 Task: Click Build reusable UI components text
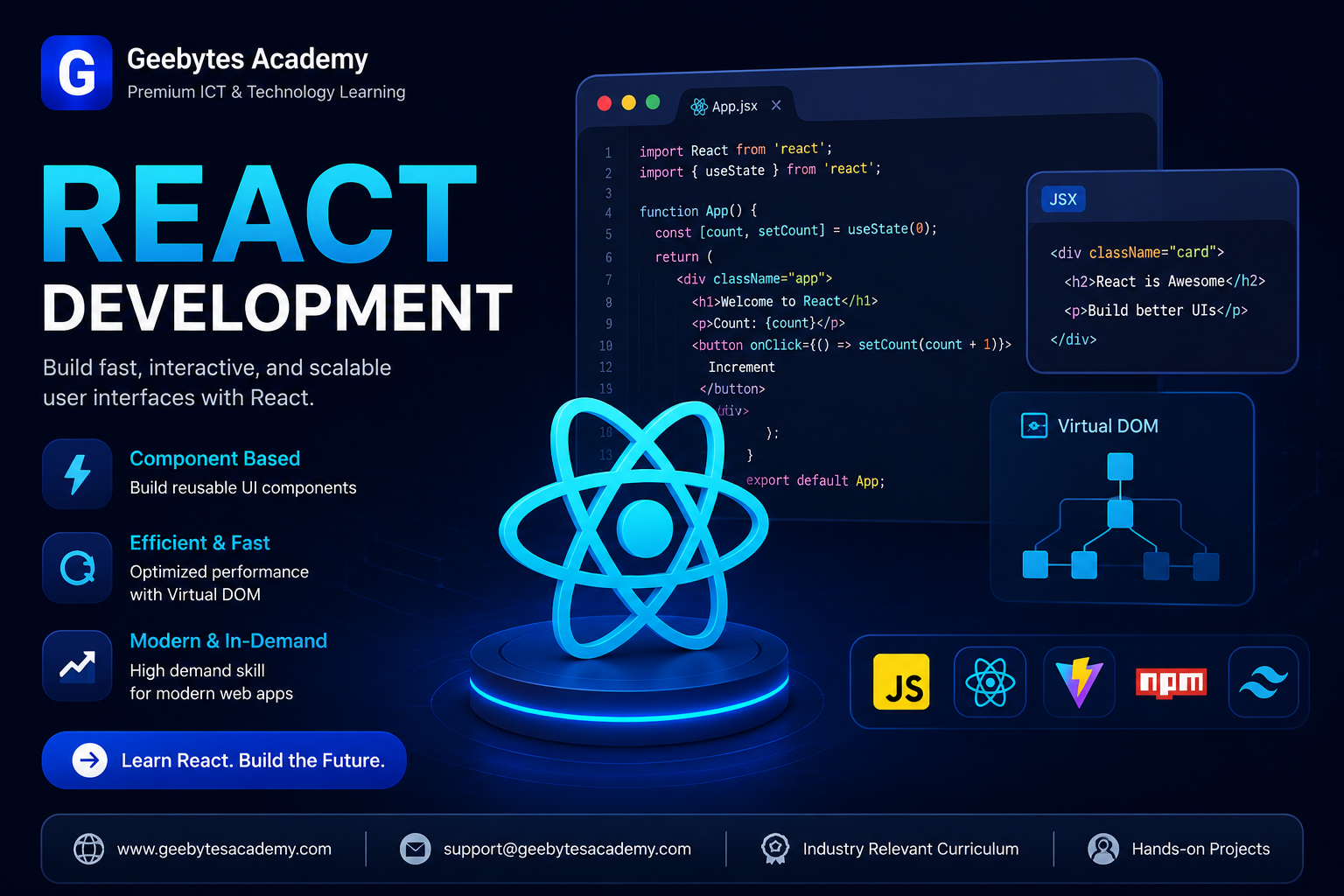pos(243,487)
